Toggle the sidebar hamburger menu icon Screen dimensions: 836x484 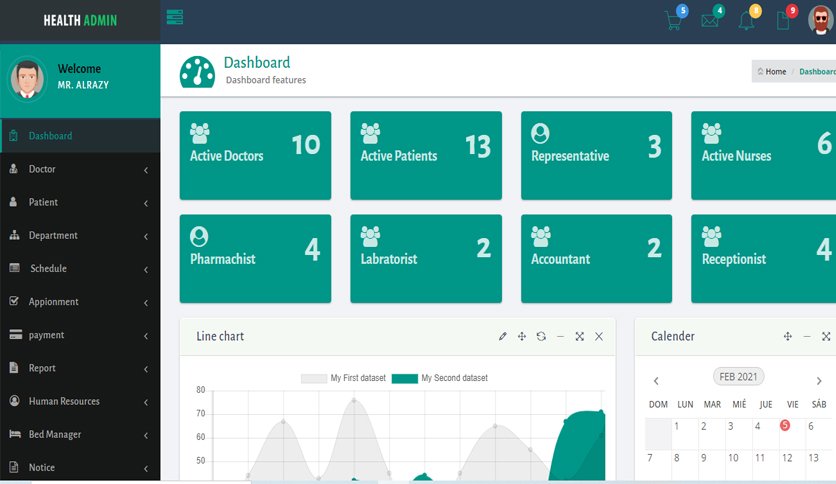click(175, 17)
